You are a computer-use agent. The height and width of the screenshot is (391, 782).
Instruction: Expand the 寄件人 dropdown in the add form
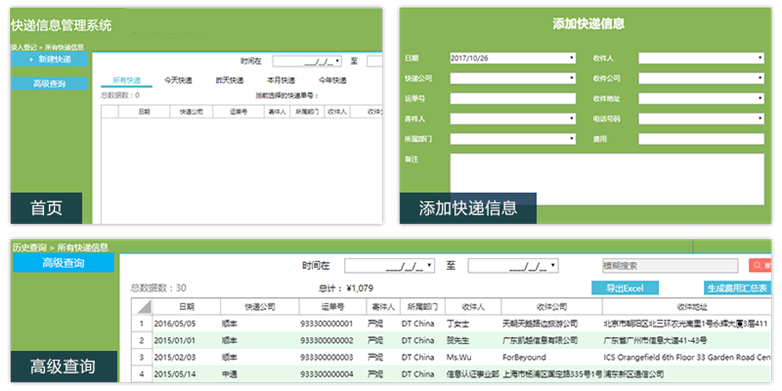572,119
